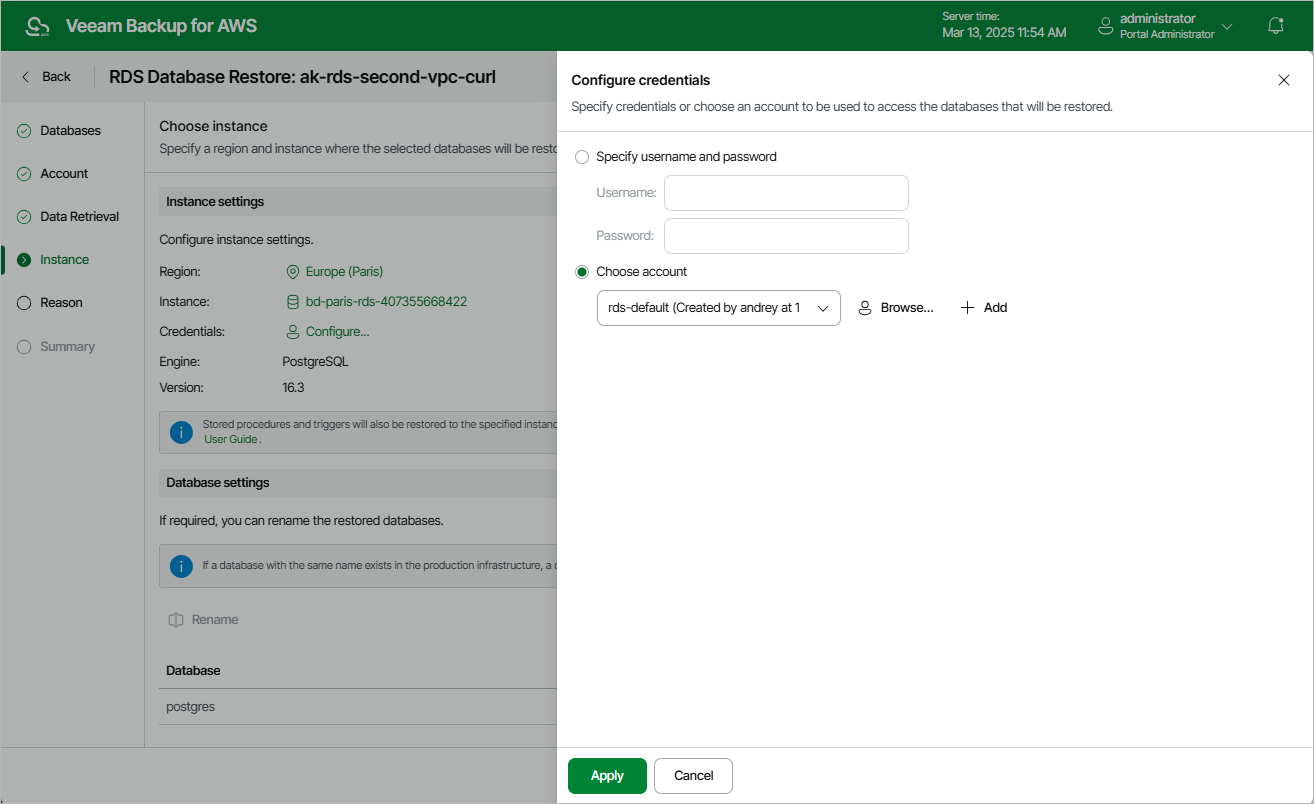
Task: Click the Rename button
Action: (x=203, y=620)
